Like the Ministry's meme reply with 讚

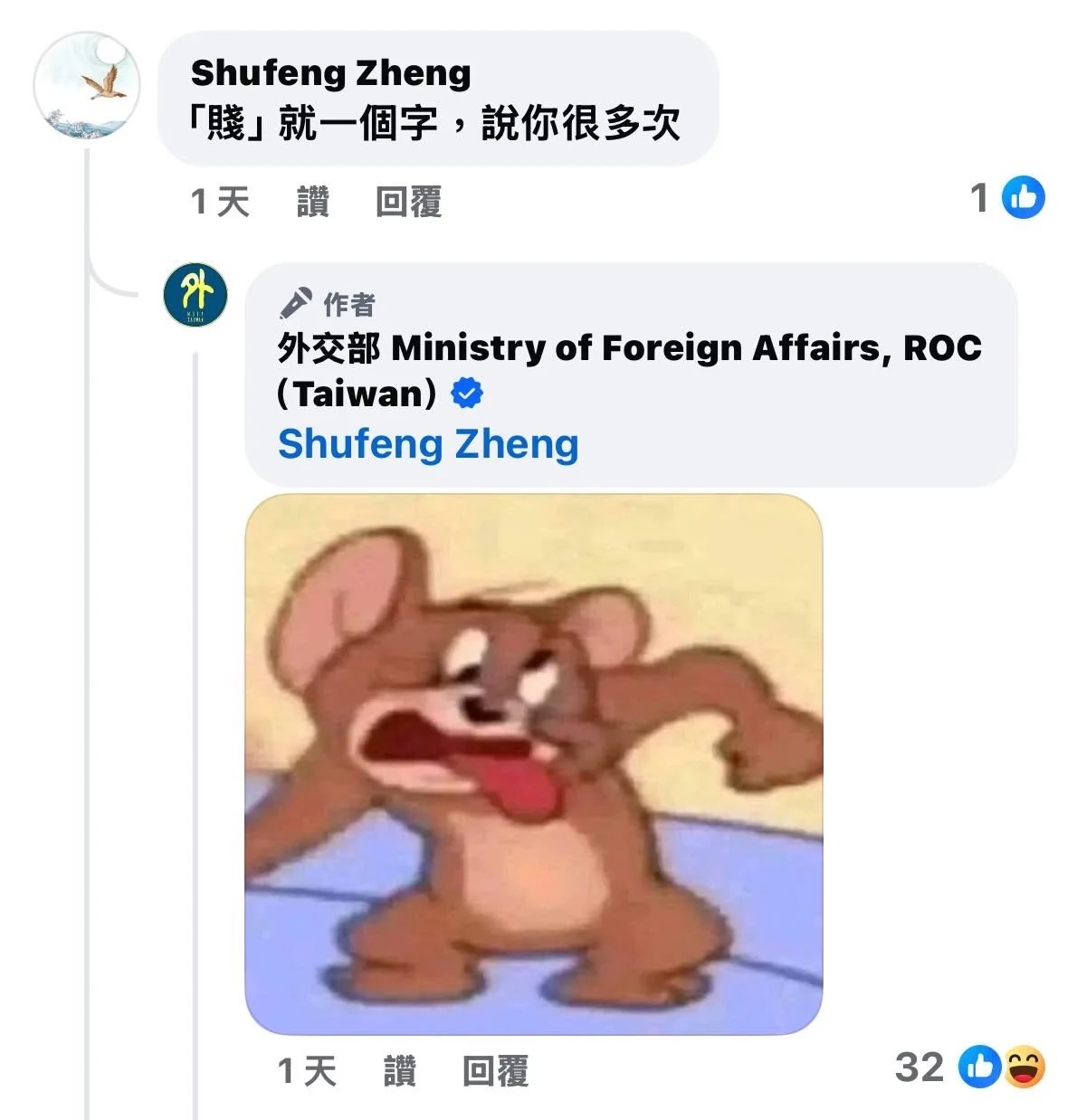[400, 1071]
